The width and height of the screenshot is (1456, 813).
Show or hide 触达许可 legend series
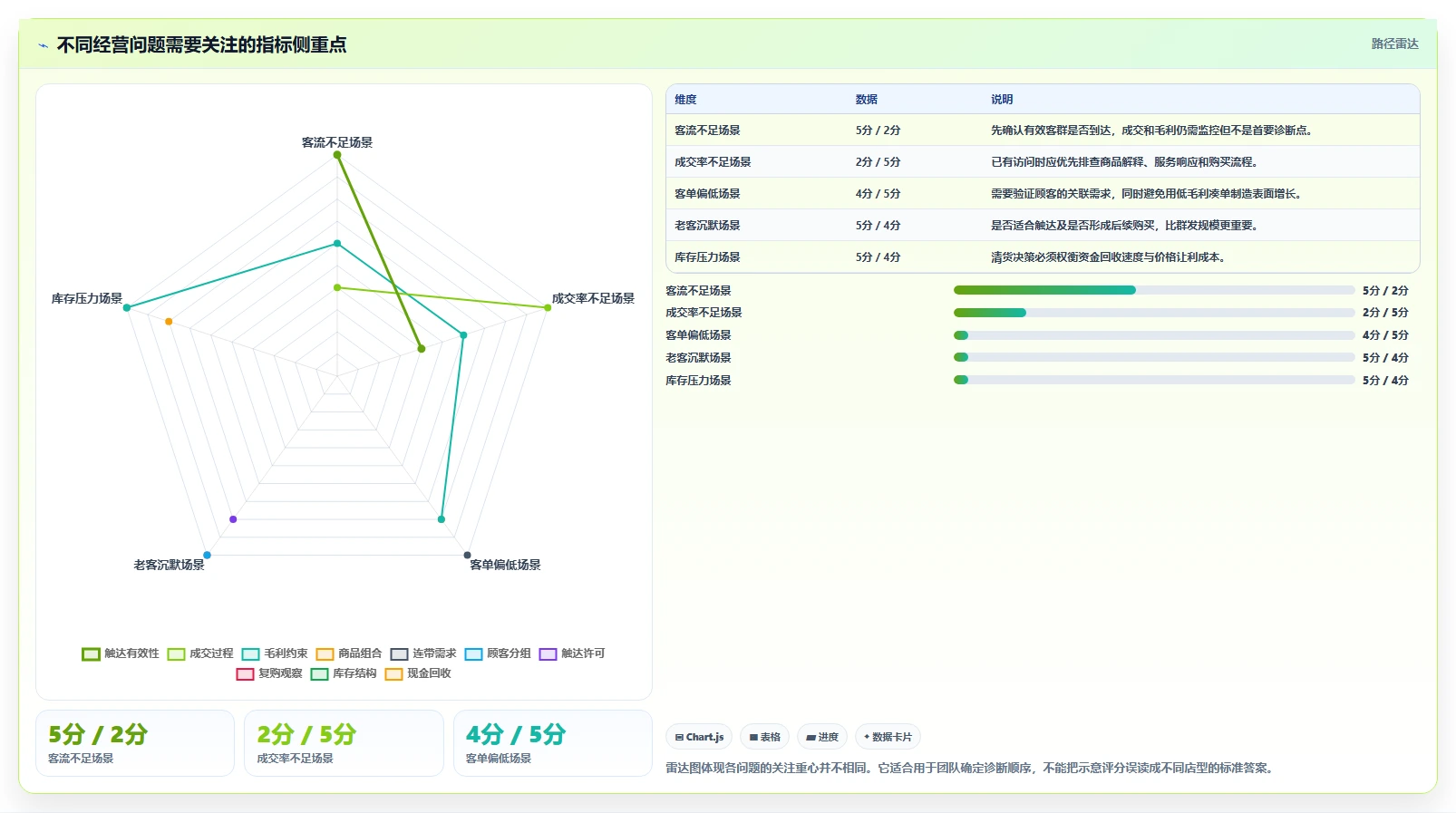point(571,653)
